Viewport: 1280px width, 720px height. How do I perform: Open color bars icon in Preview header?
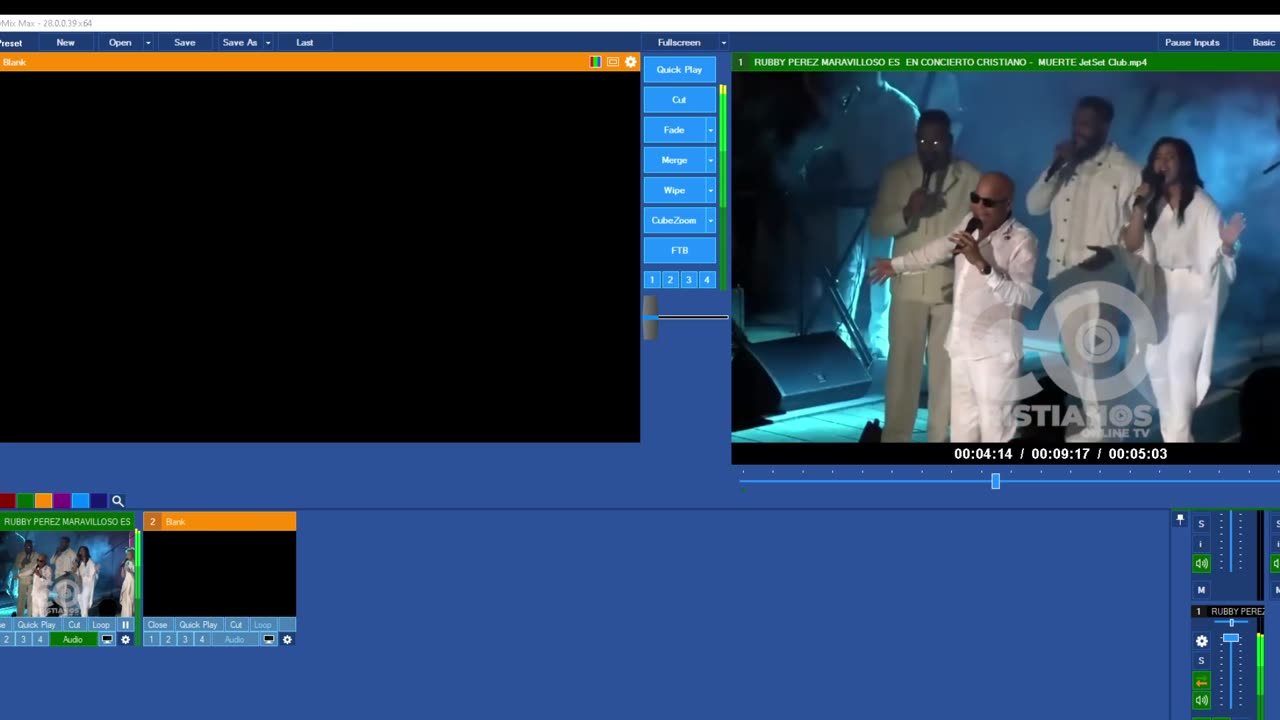[596, 62]
